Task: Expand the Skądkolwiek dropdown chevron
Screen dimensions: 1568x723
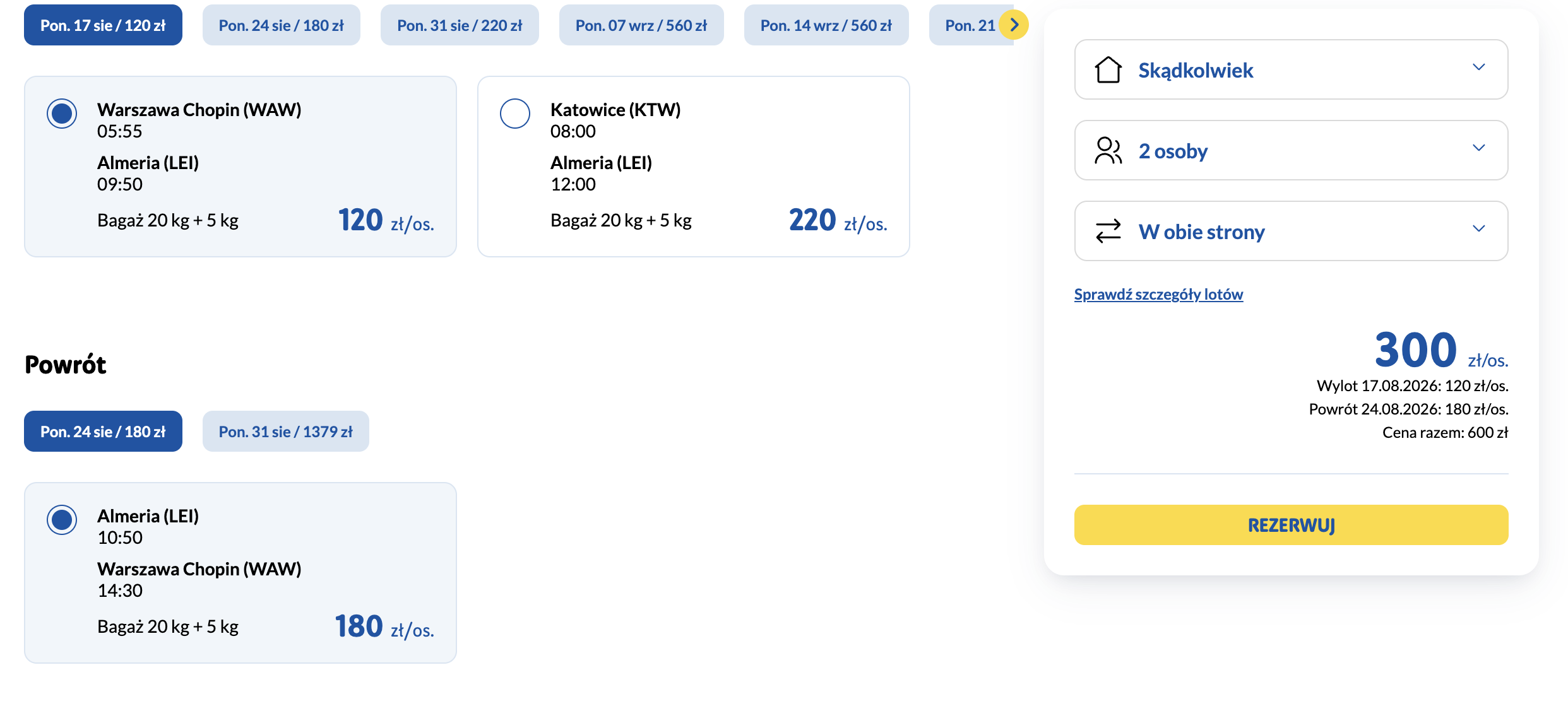Action: click(1478, 67)
